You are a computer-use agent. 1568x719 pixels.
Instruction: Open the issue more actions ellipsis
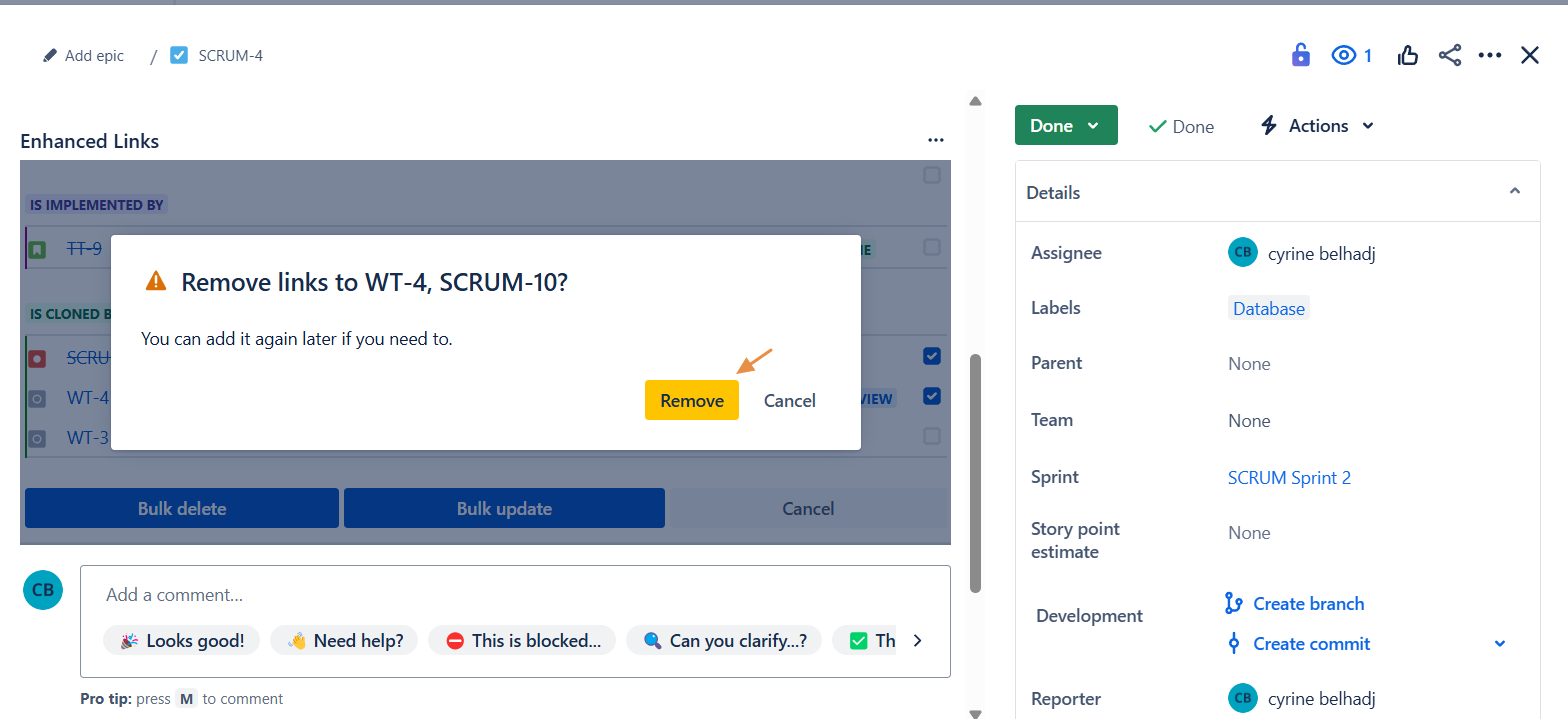pyautogui.click(x=1490, y=56)
